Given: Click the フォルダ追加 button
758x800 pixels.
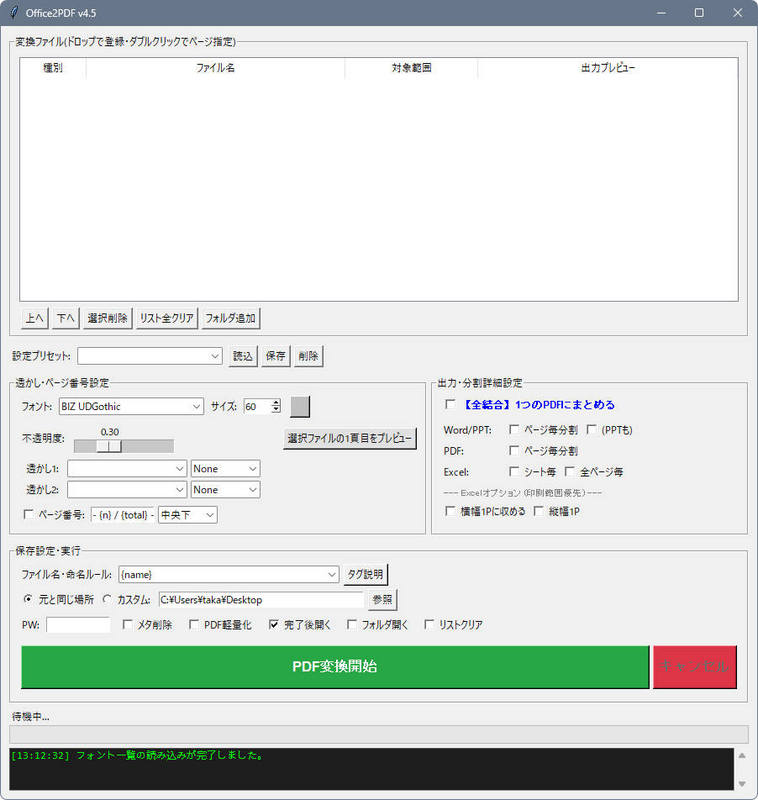Looking at the screenshot, I should click(231, 318).
